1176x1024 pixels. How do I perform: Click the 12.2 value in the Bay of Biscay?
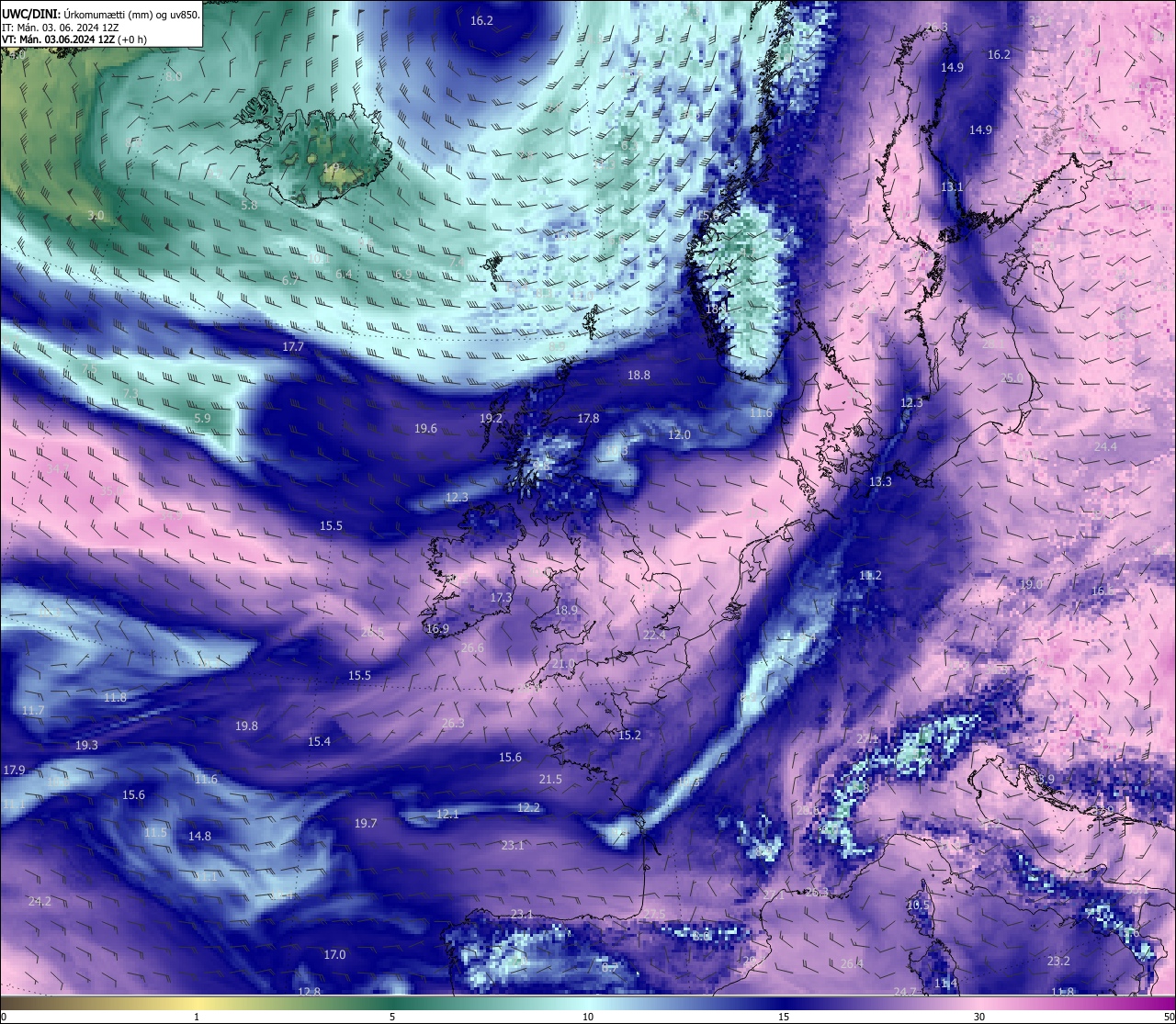[528, 807]
